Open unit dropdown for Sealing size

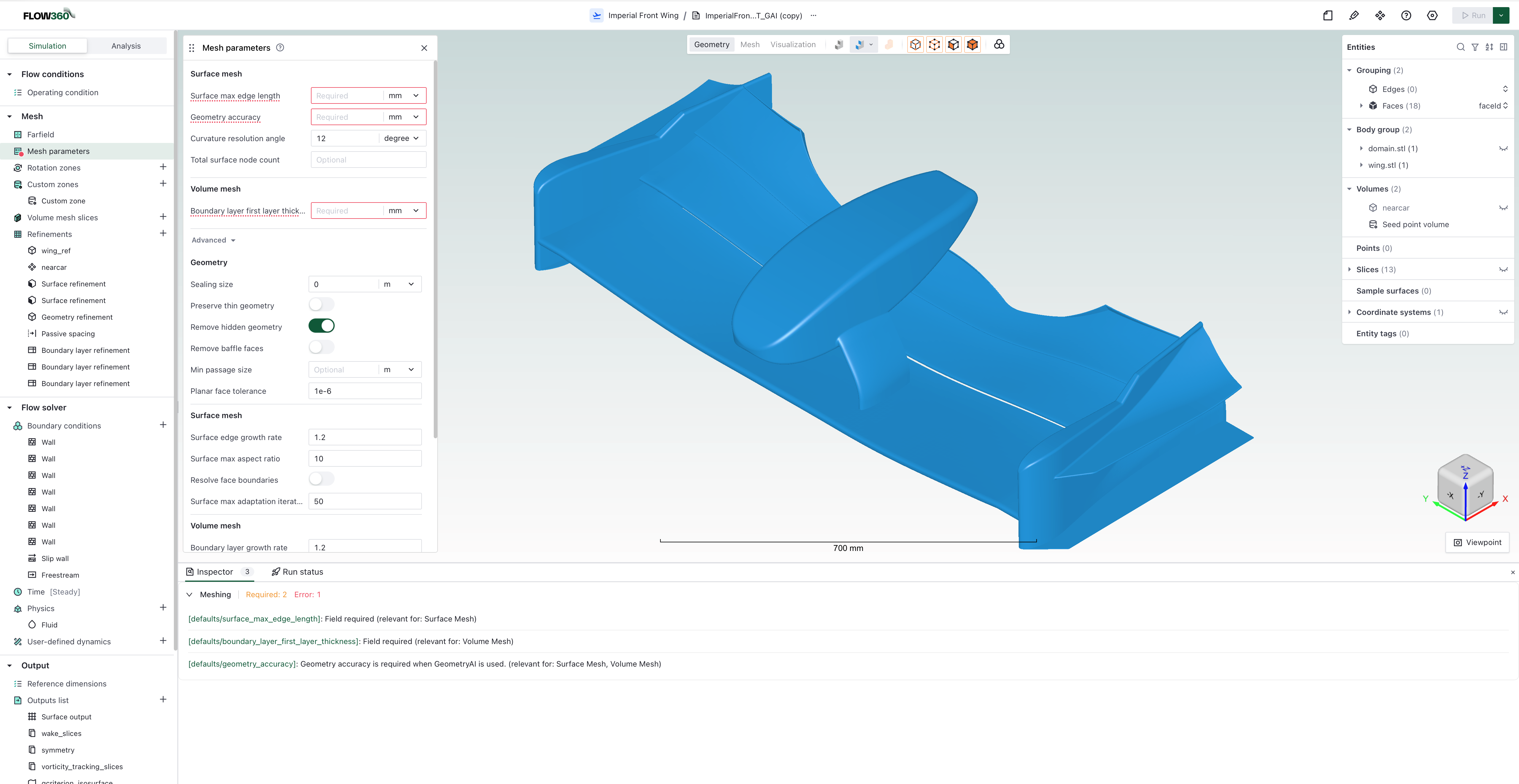click(x=399, y=284)
